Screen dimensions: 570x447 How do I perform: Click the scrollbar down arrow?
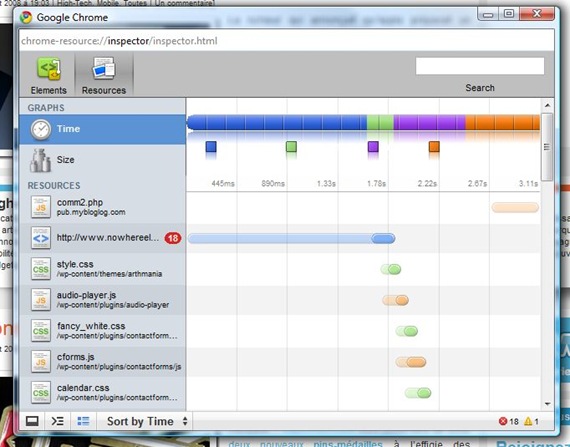pos(547,404)
